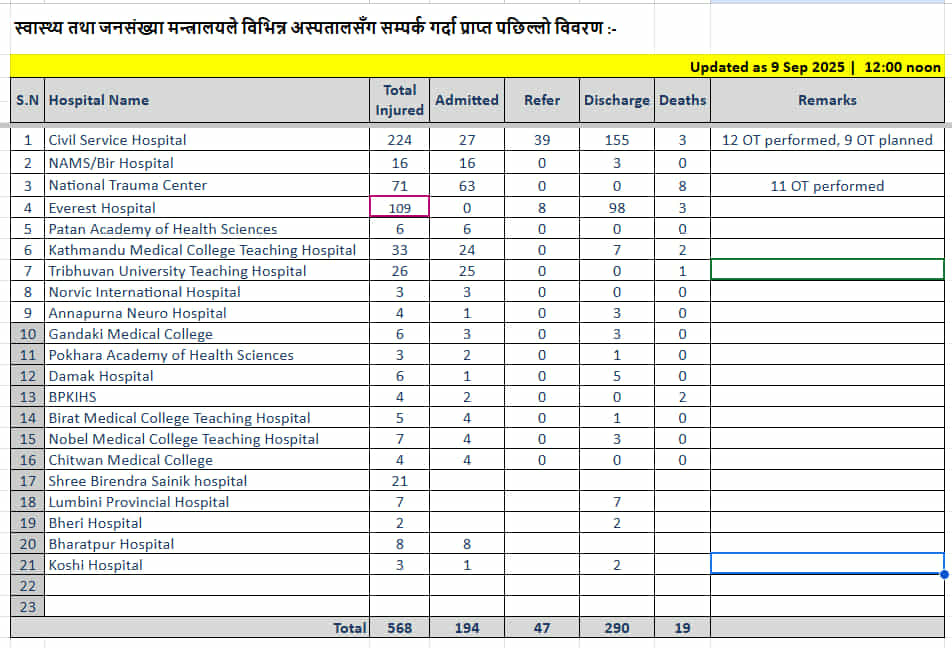
Task: Grab the fill handle of the selected cell
Action: click(x=944, y=574)
